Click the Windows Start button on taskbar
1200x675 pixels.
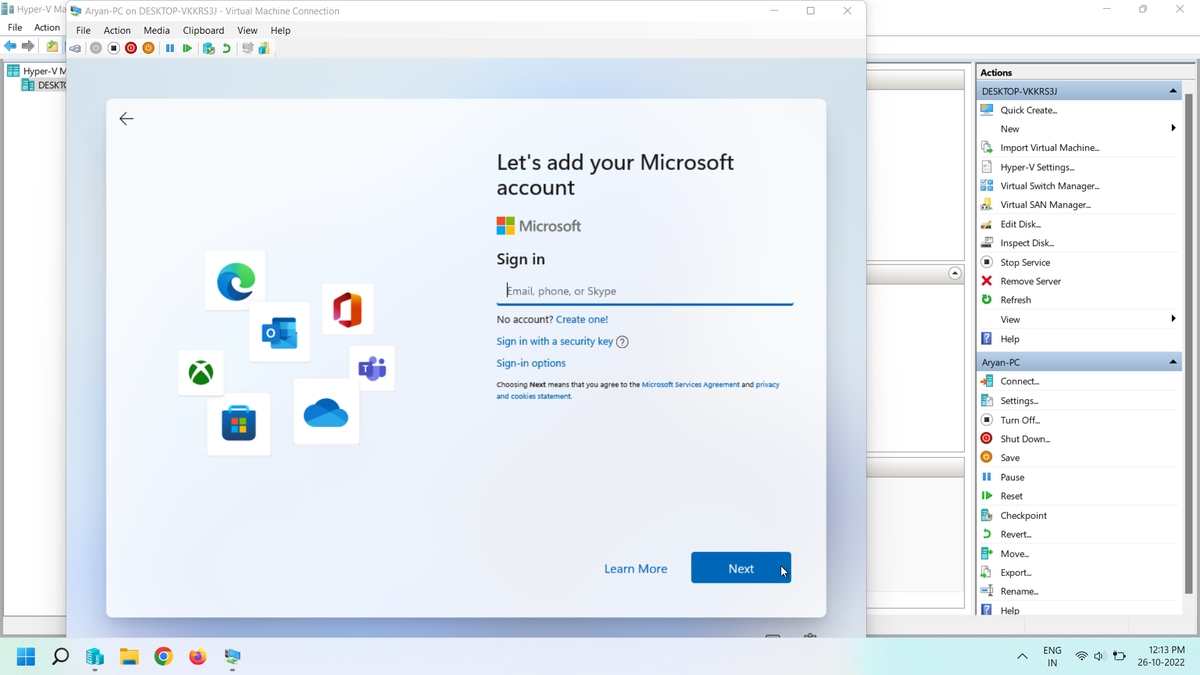(26, 657)
